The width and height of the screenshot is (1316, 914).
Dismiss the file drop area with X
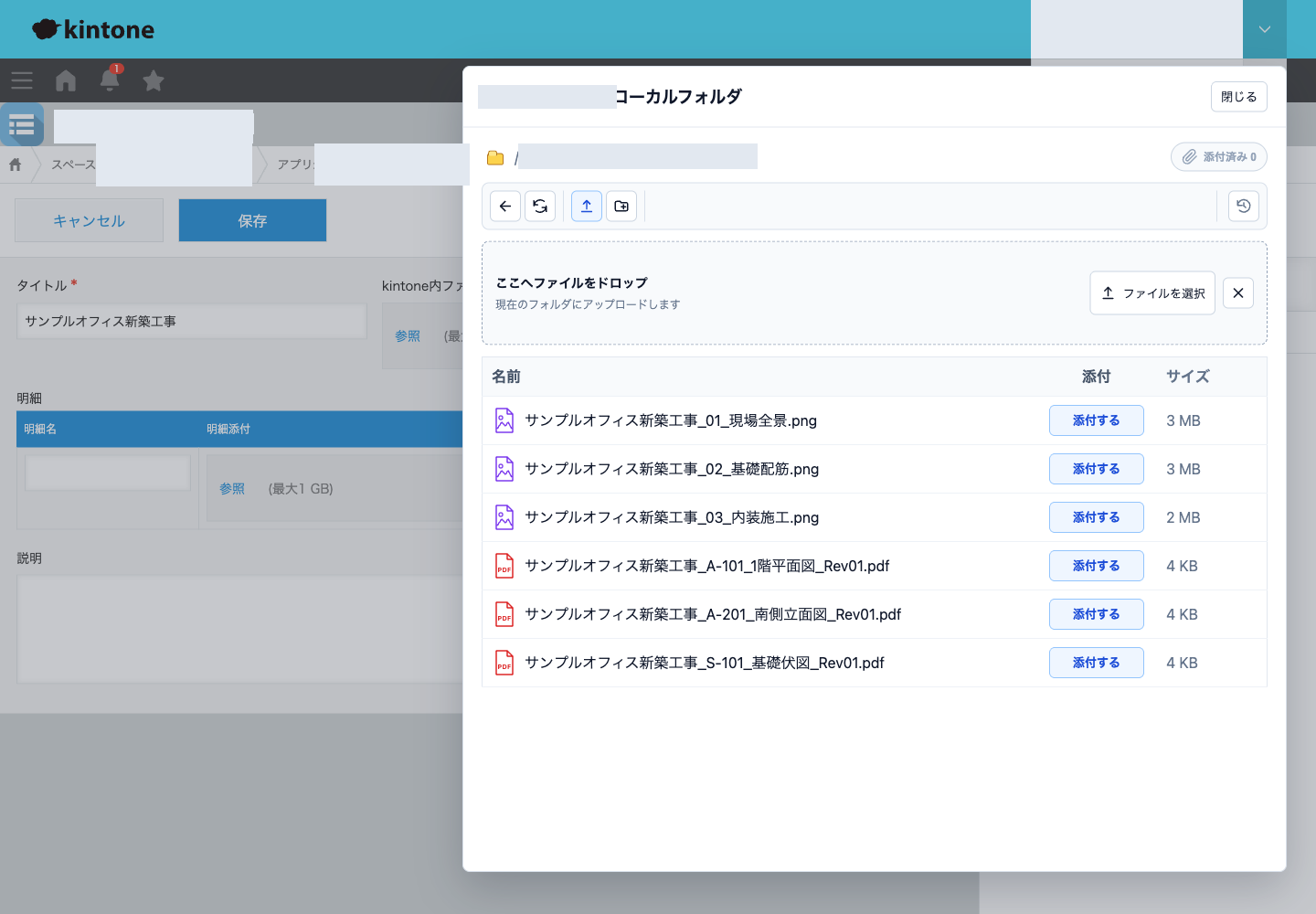[1238, 293]
